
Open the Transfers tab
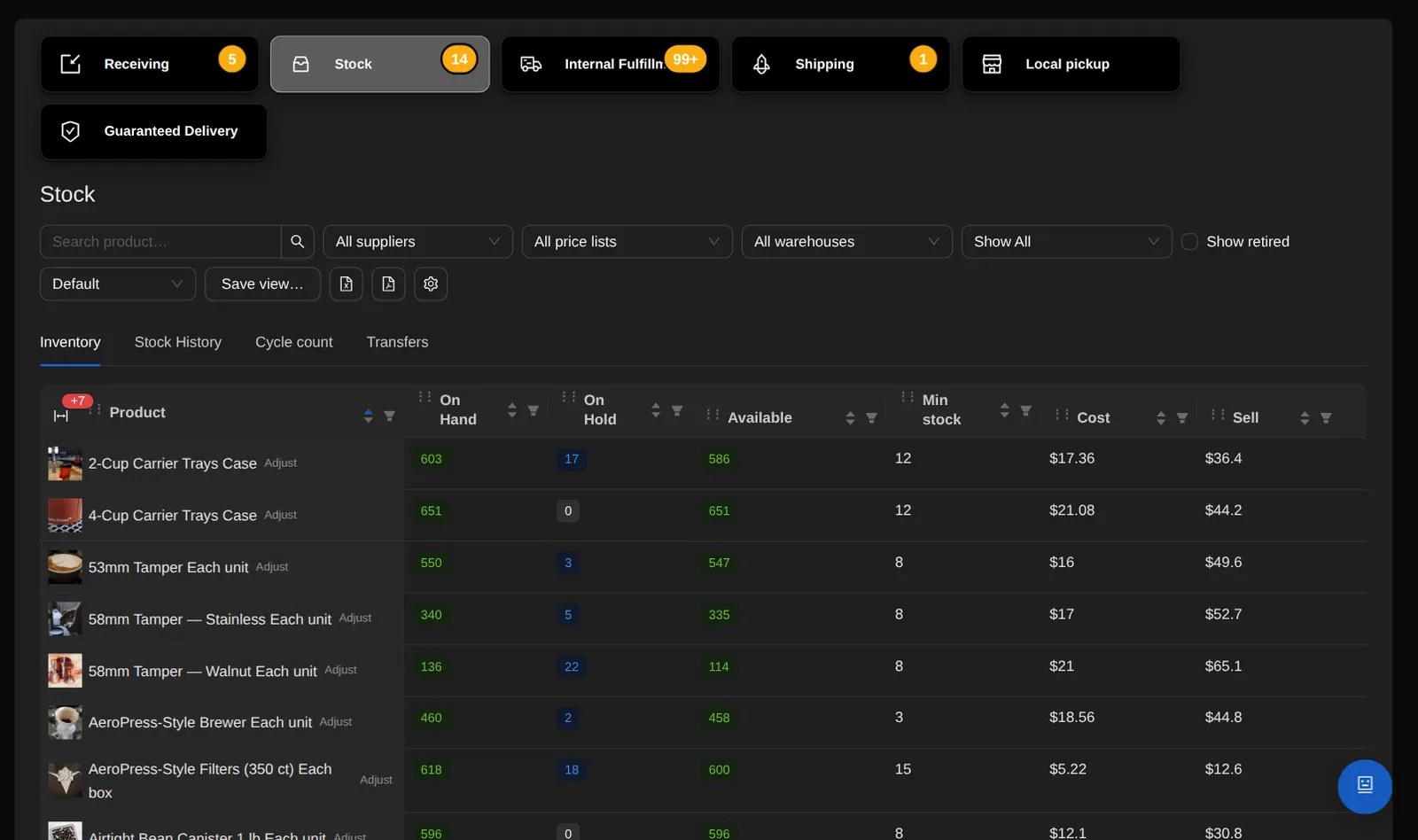click(397, 342)
